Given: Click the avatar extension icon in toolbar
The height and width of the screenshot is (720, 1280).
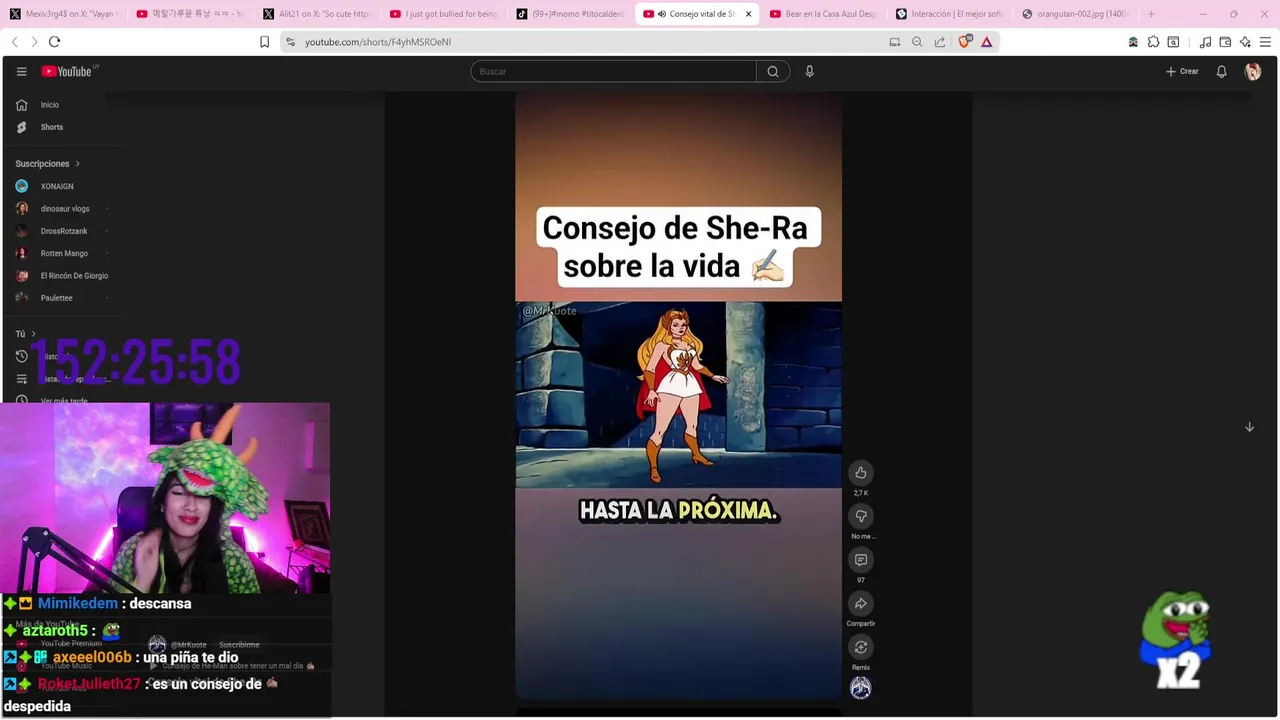Looking at the screenshot, I should click(1133, 42).
